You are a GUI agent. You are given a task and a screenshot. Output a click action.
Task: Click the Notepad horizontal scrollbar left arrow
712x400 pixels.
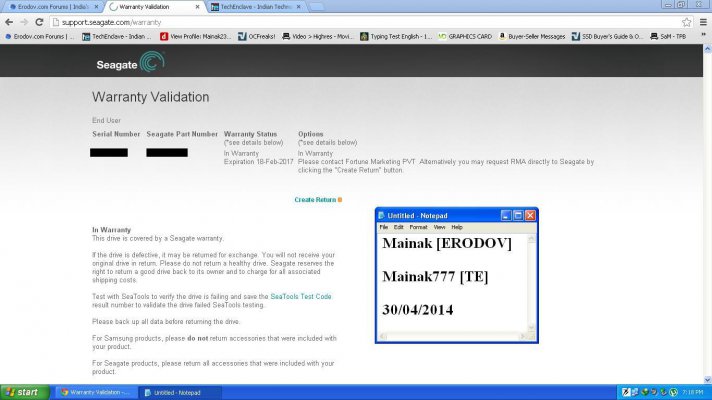pyautogui.click(x=383, y=336)
